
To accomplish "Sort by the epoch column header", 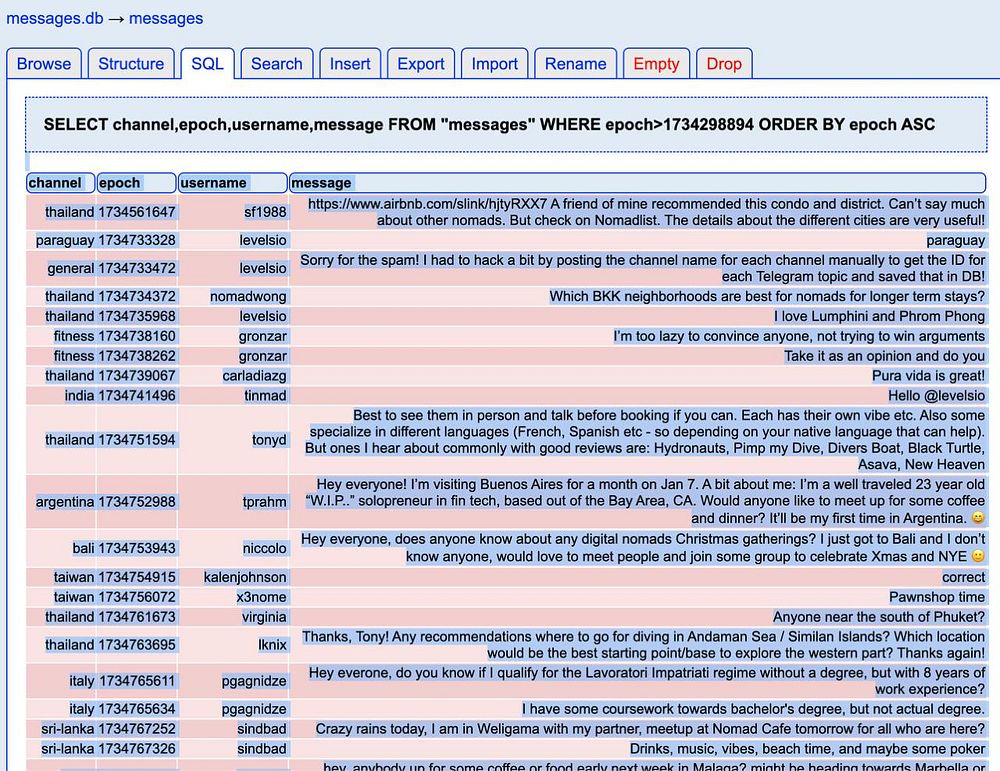I will [136, 183].
